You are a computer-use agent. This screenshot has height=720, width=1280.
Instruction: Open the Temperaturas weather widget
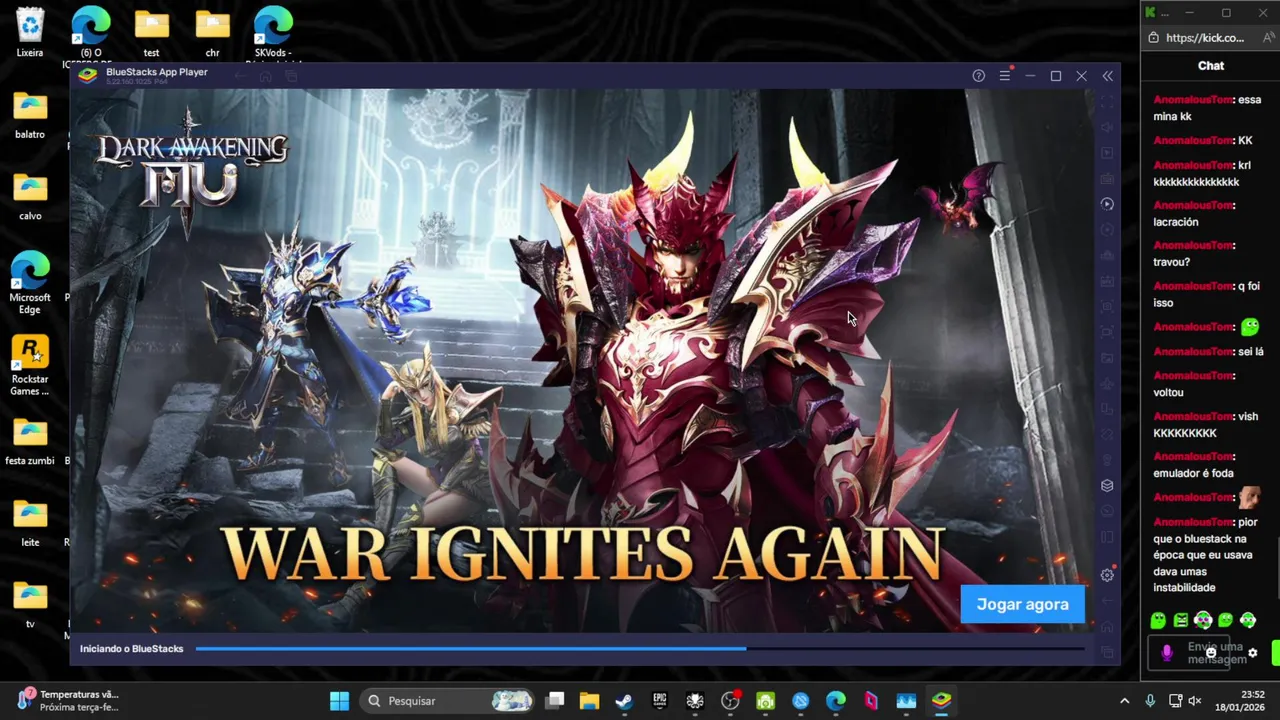point(68,701)
